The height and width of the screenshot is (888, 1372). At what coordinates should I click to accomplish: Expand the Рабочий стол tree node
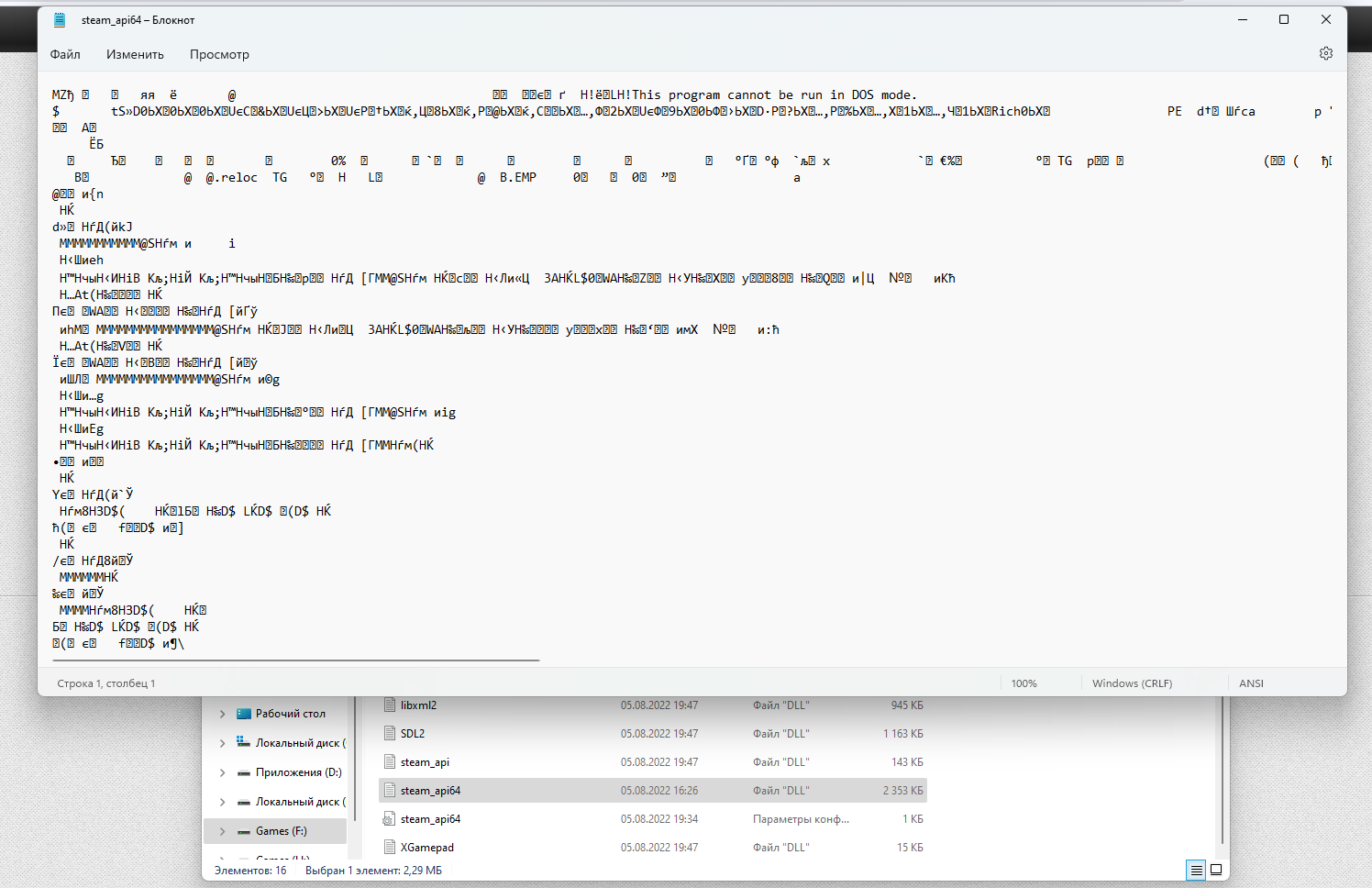[x=222, y=714]
